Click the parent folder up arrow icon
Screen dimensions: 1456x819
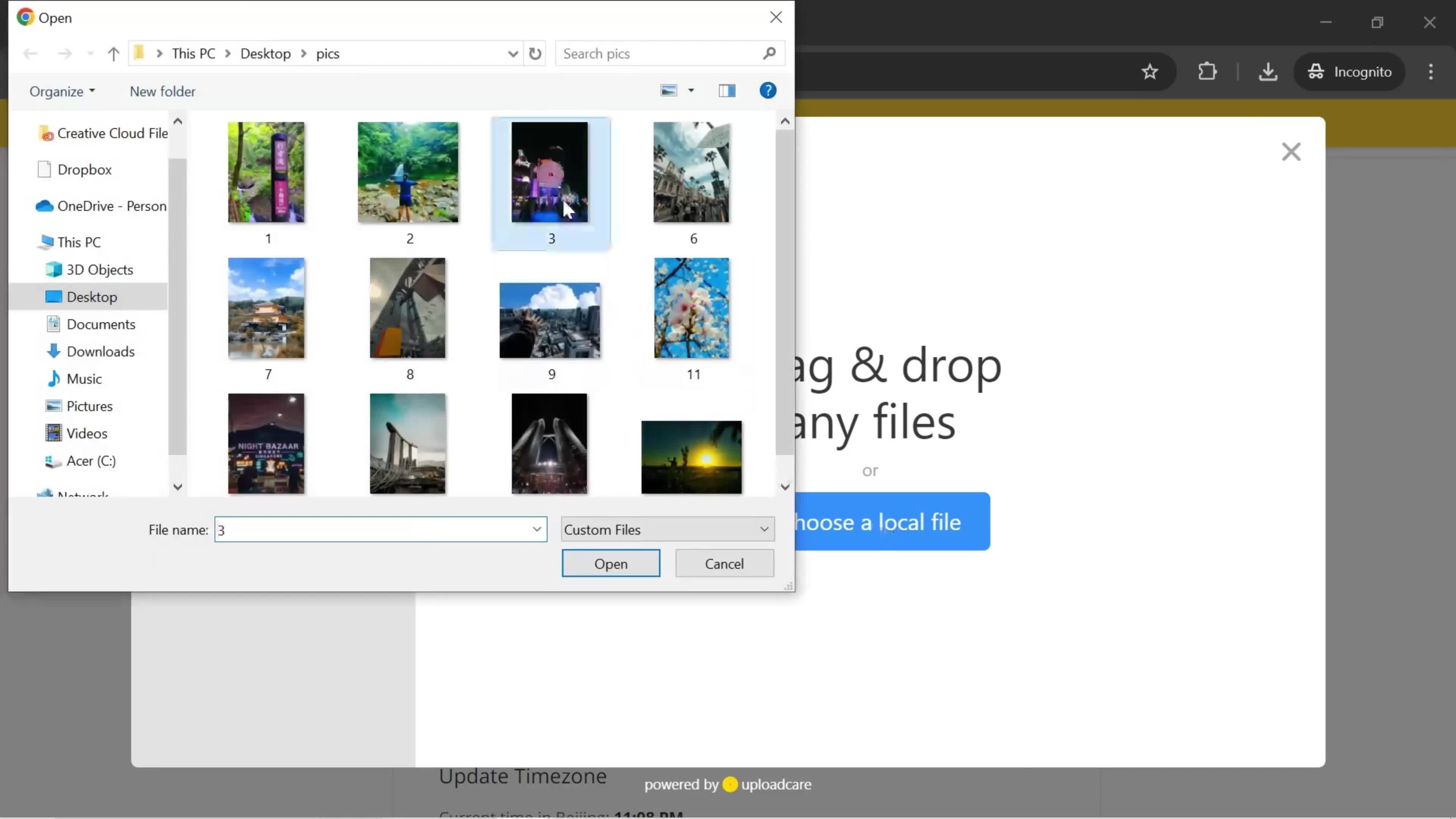point(113,54)
